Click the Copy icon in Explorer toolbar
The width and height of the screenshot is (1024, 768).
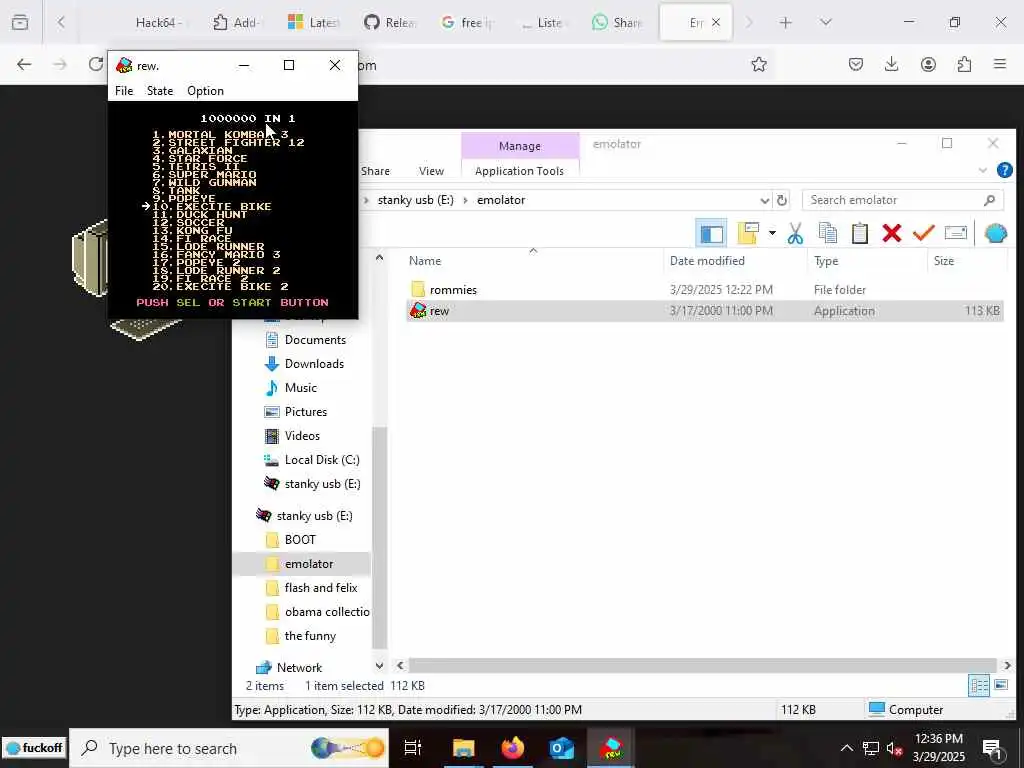[x=827, y=233]
